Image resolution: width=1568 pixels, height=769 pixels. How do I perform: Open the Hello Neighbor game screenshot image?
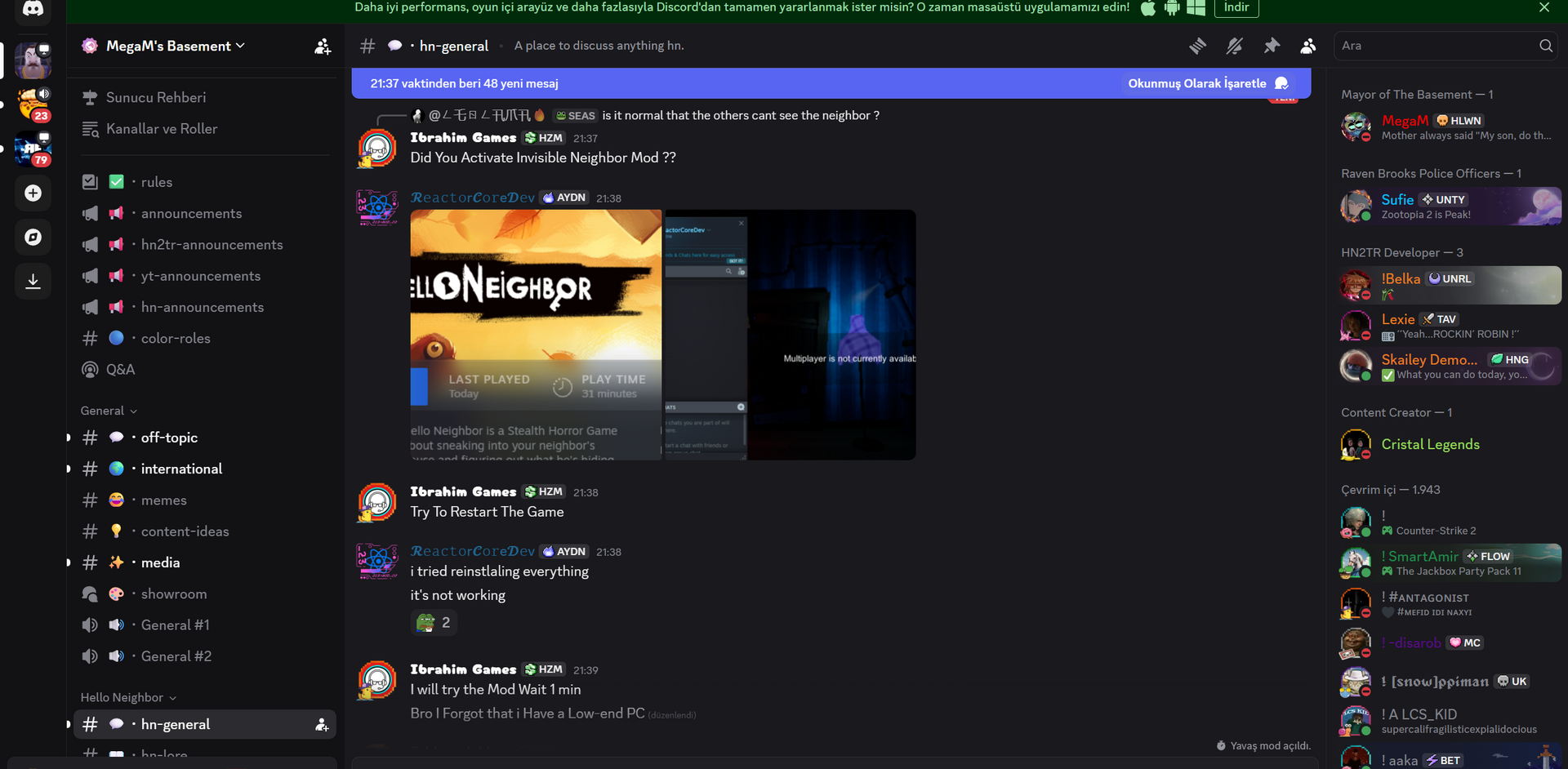click(536, 335)
